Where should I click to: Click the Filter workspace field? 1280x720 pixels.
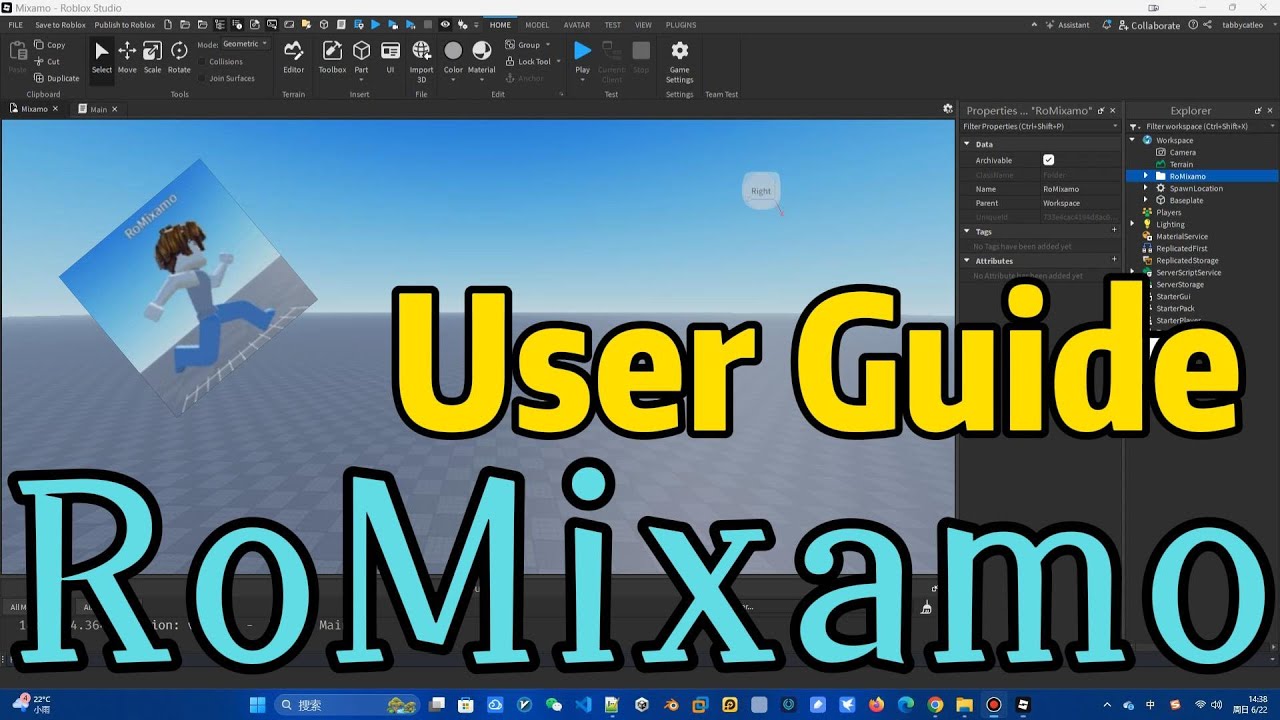point(1203,126)
